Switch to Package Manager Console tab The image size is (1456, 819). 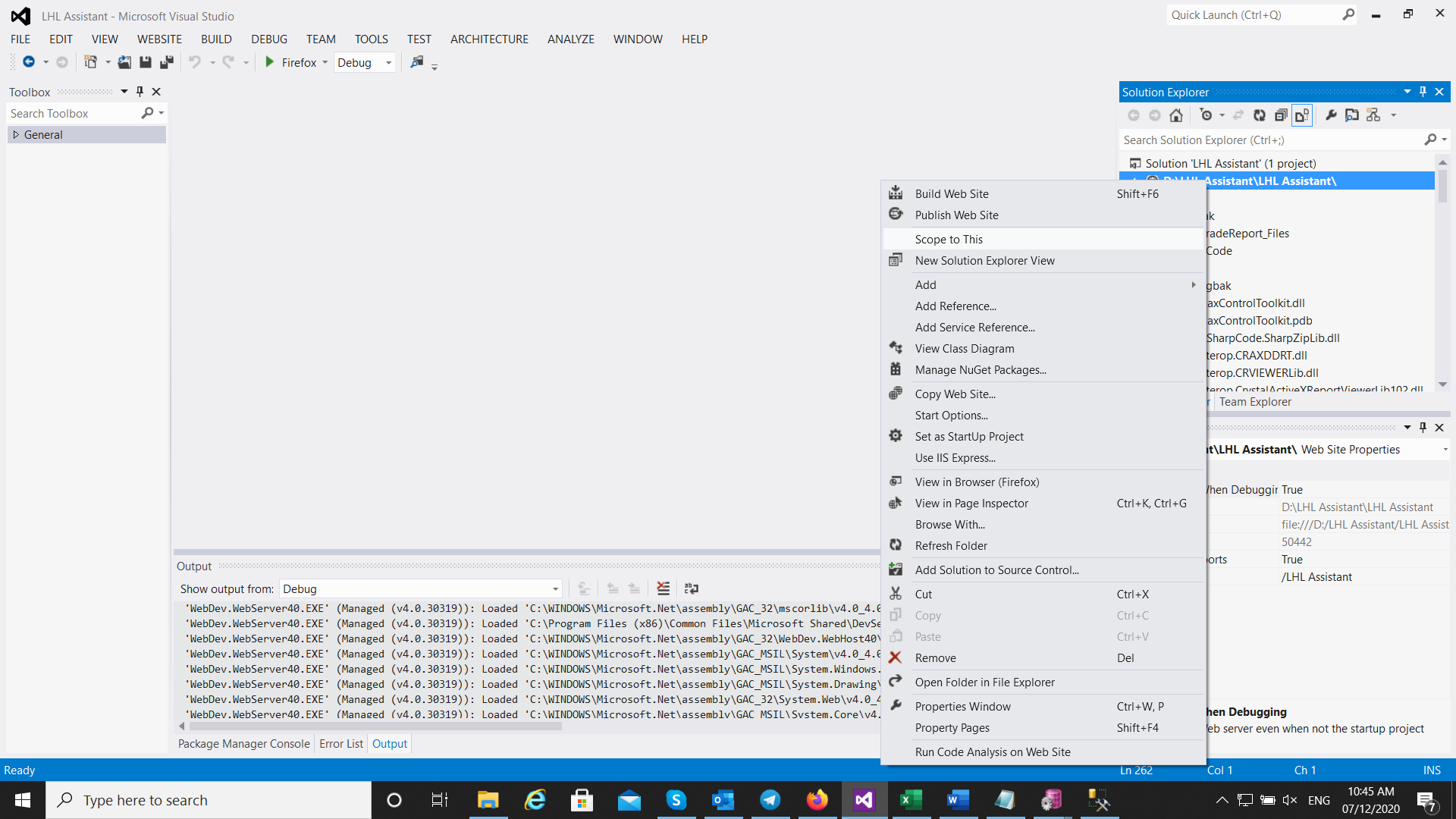coord(244,744)
